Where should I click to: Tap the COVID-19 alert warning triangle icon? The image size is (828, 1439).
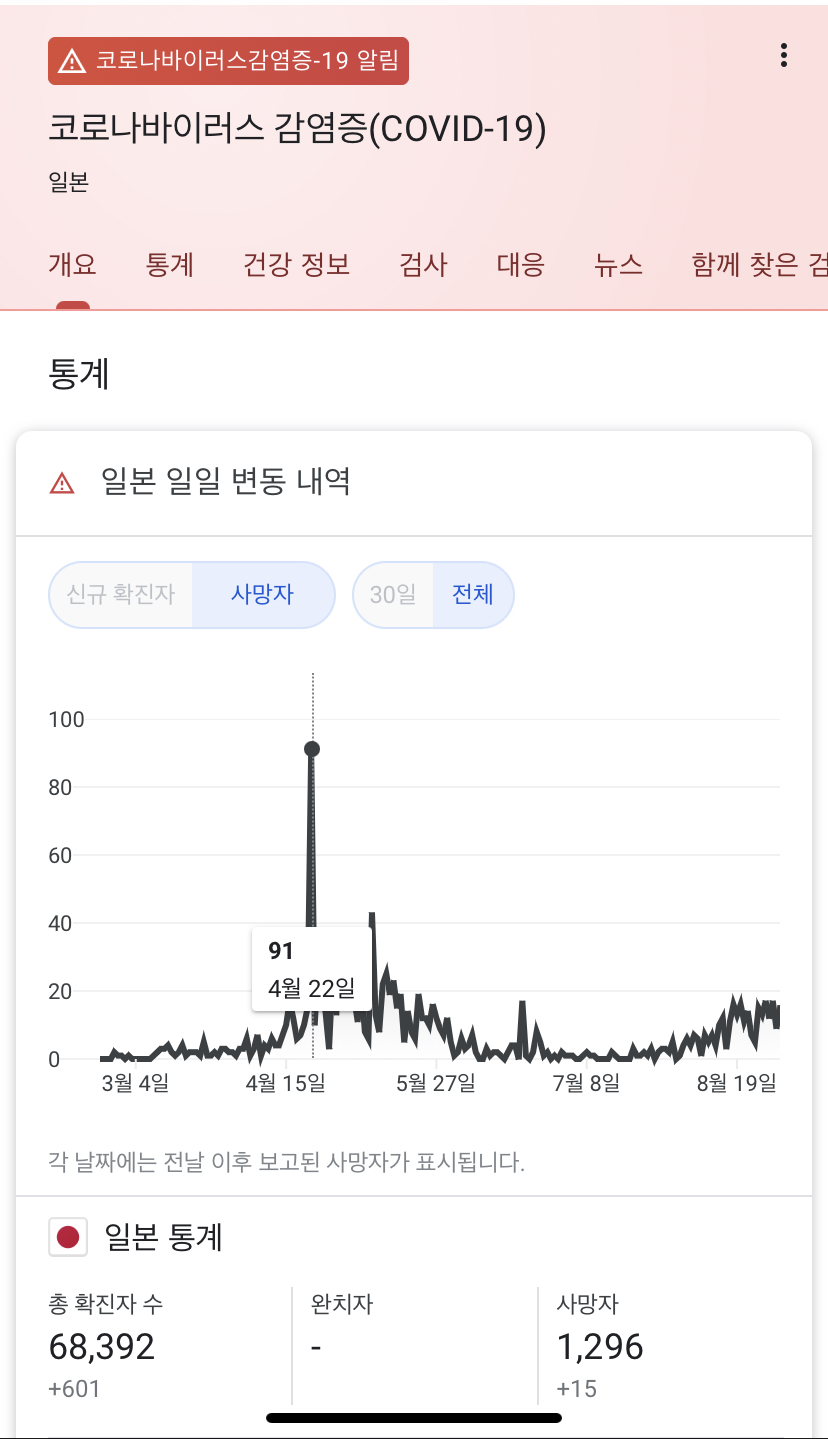[x=72, y=61]
